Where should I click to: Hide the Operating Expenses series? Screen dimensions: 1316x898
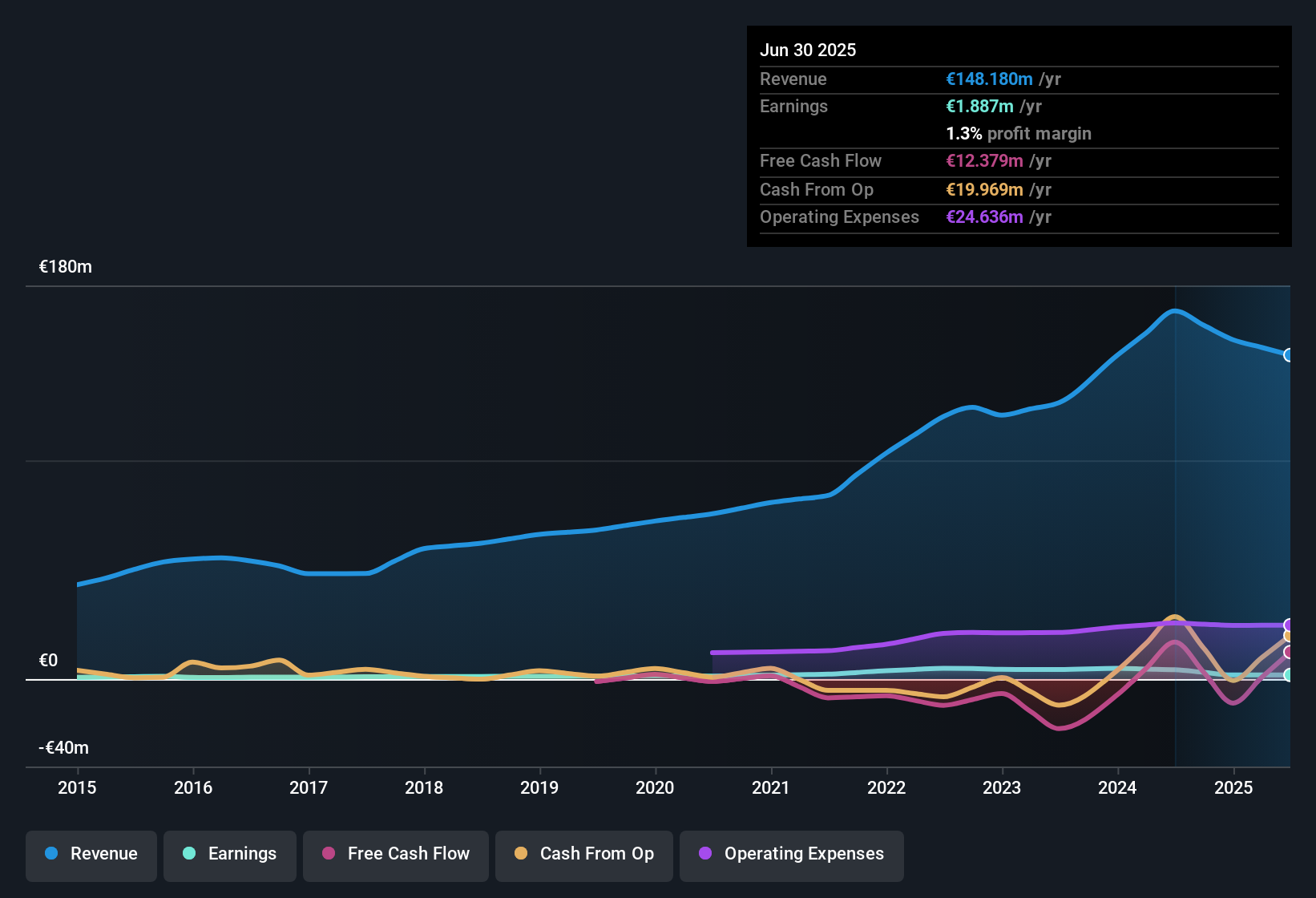[x=792, y=854]
